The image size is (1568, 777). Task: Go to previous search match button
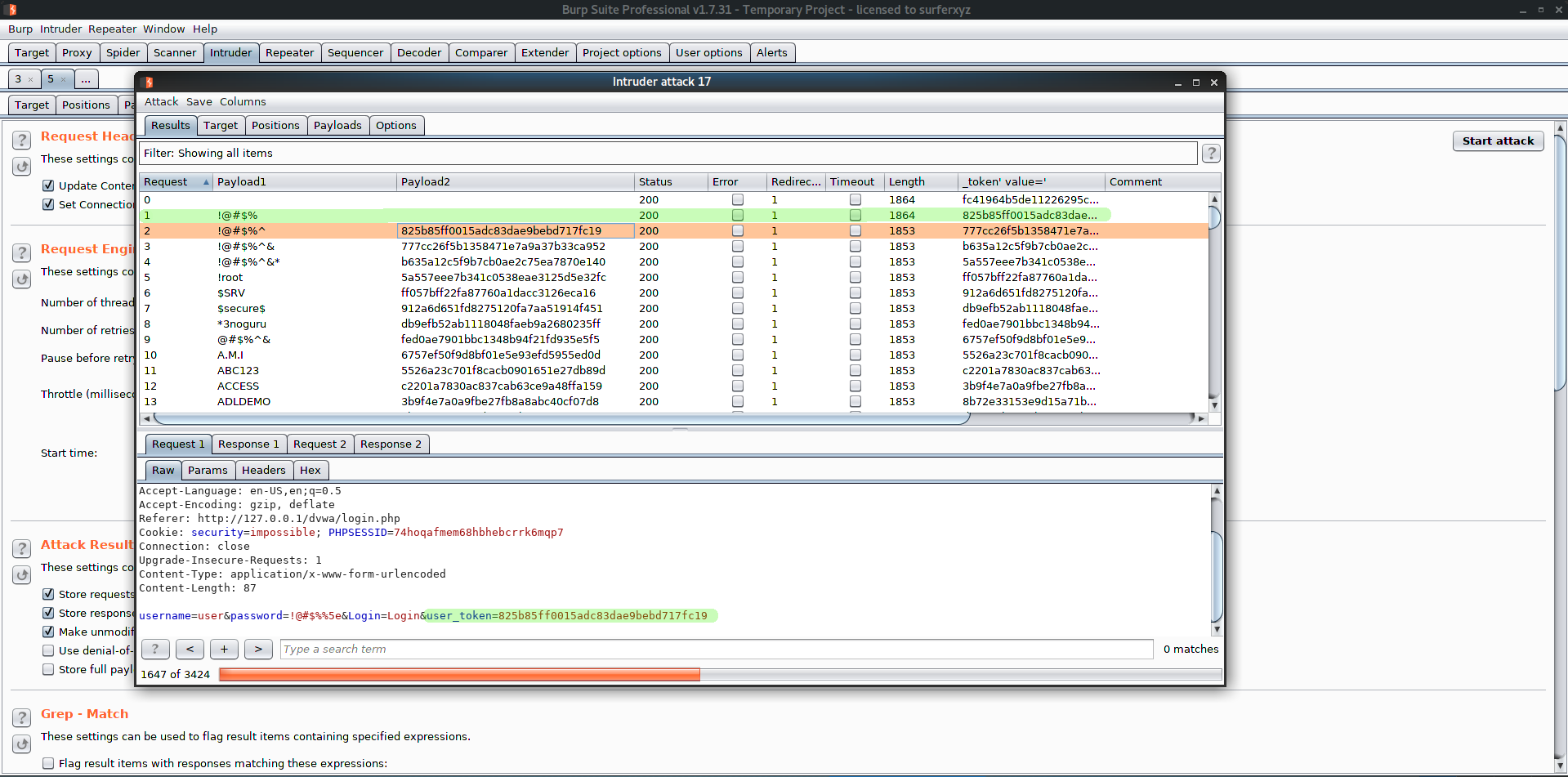click(190, 649)
